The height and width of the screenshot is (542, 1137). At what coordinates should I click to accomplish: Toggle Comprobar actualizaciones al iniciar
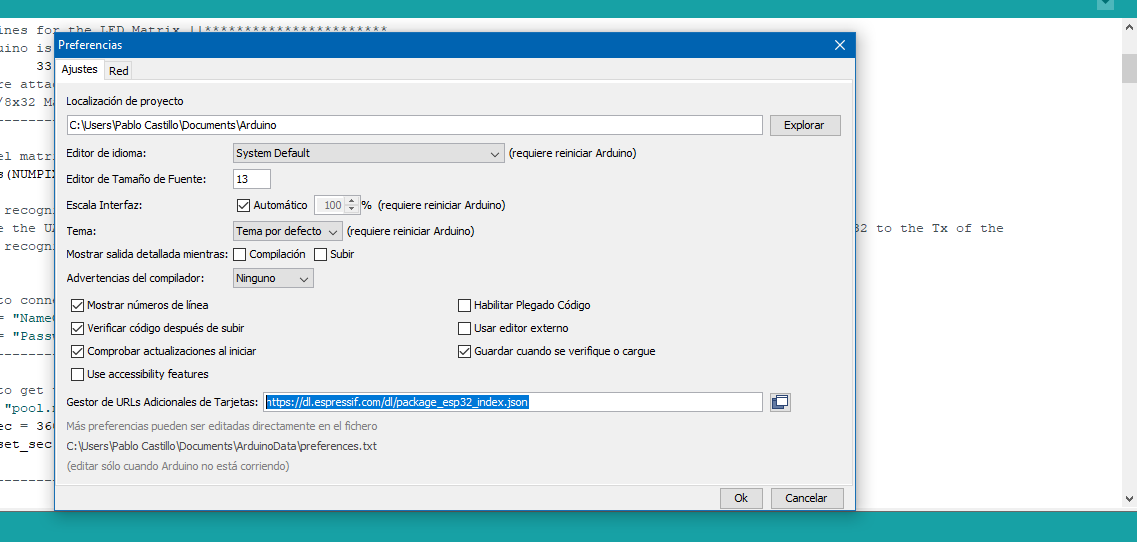78,351
